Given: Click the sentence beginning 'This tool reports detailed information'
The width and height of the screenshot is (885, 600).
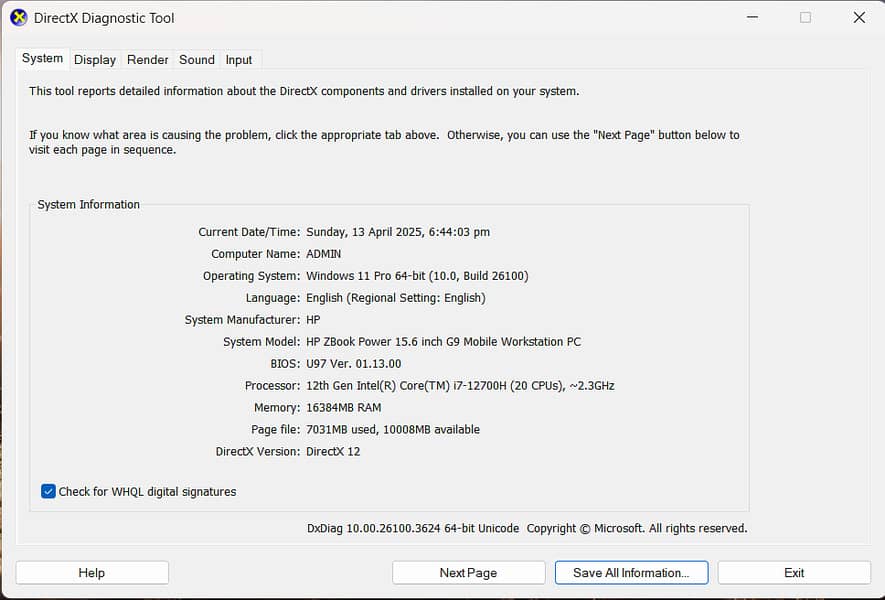Looking at the screenshot, I should (304, 91).
